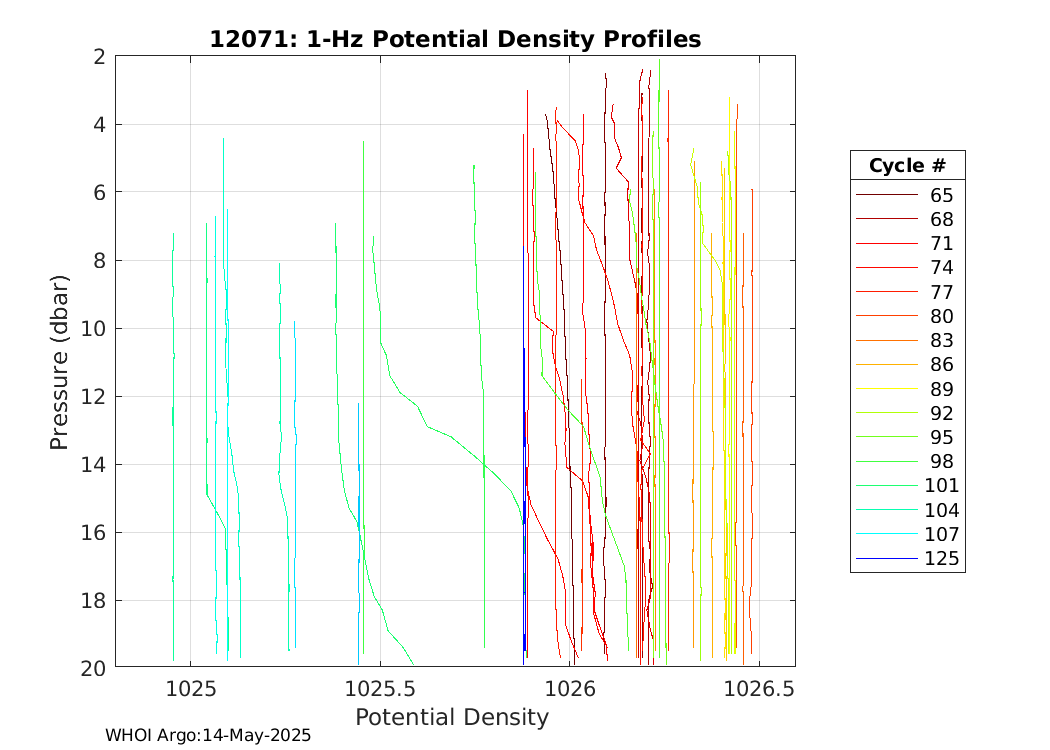
Task: Click the 1025 x-axis tick label
Action: (190, 688)
